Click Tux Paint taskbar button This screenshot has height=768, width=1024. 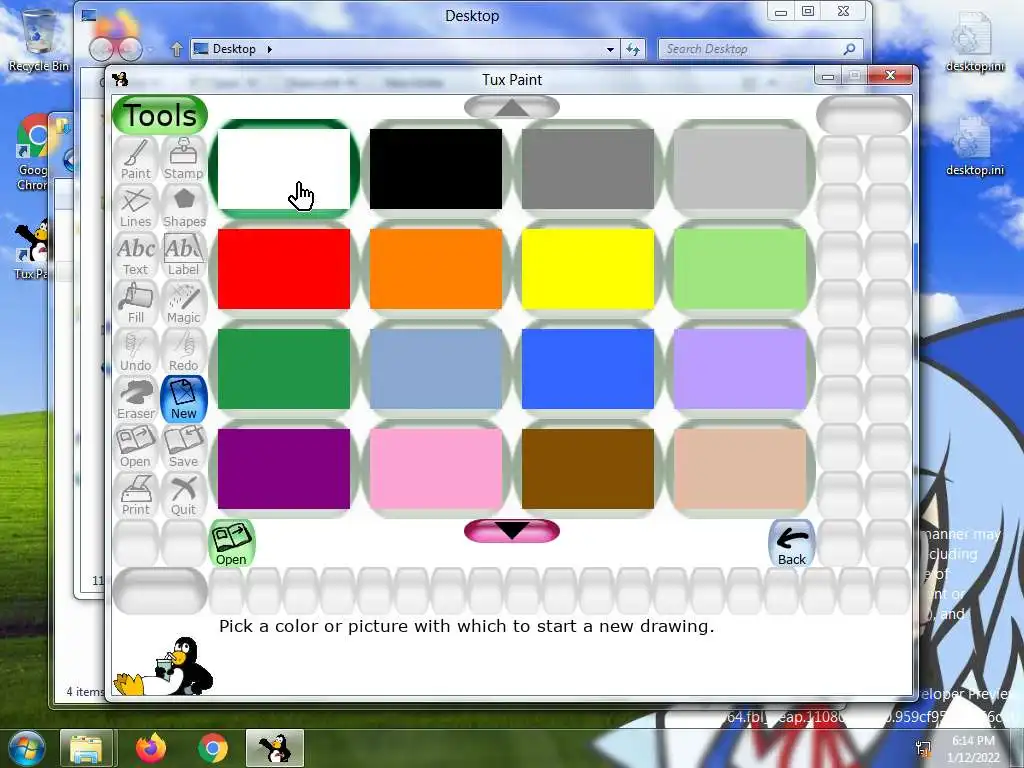click(275, 748)
